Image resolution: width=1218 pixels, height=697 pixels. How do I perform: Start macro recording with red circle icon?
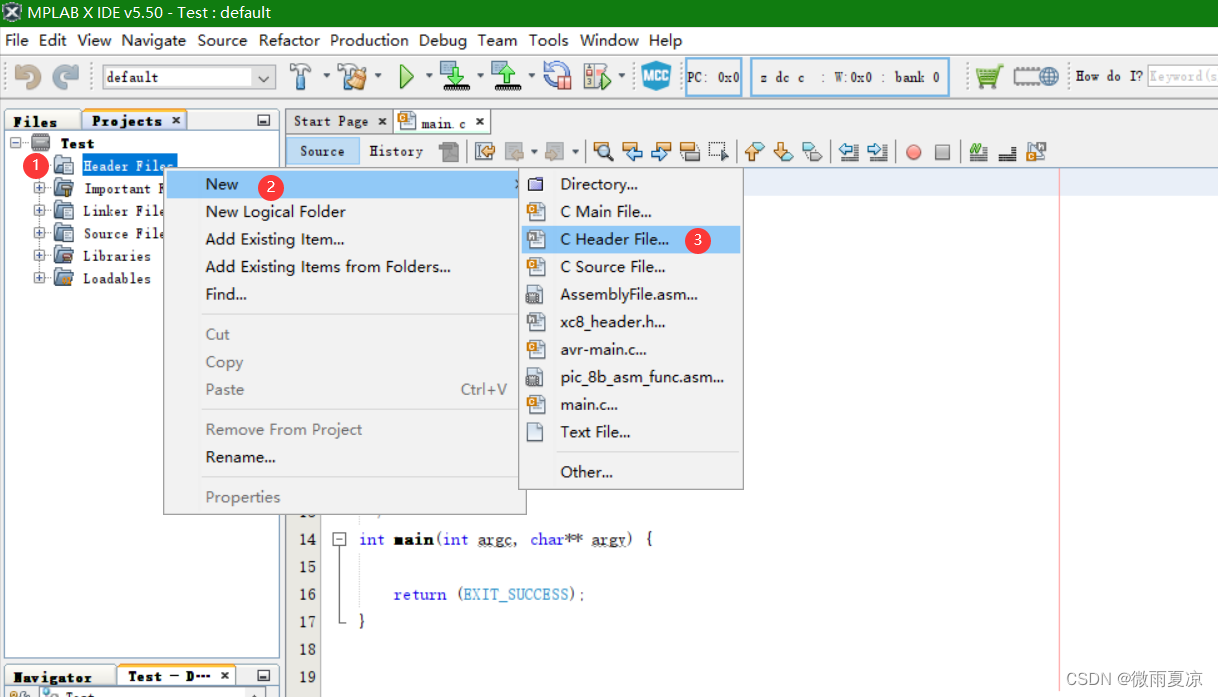coord(913,152)
